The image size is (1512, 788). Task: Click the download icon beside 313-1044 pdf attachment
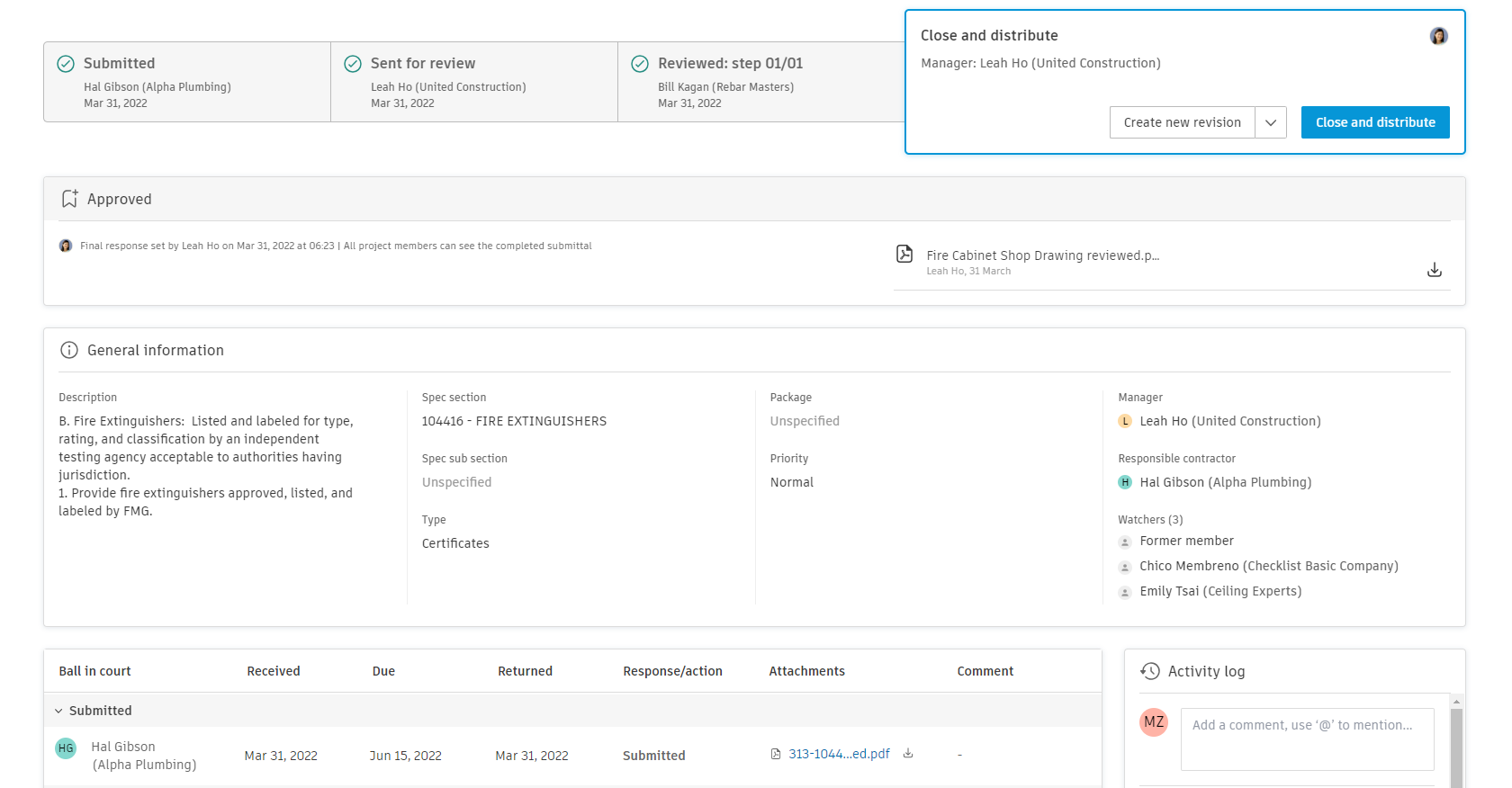click(908, 754)
